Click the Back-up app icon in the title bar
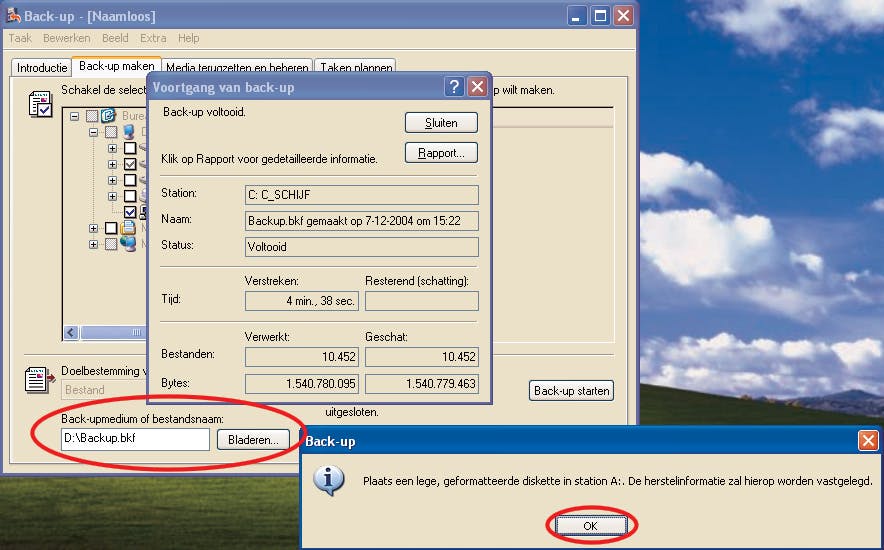The height and width of the screenshot is (550, 884). pos(13,15)
